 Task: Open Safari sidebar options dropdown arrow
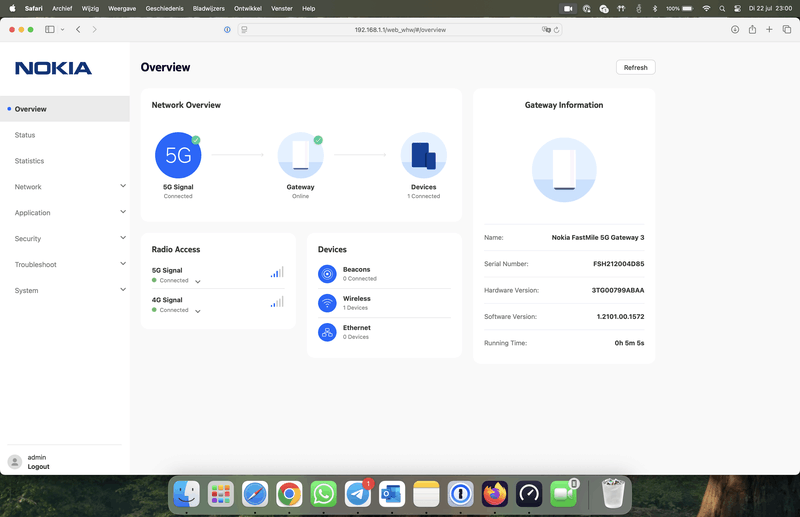pos(62,30)
